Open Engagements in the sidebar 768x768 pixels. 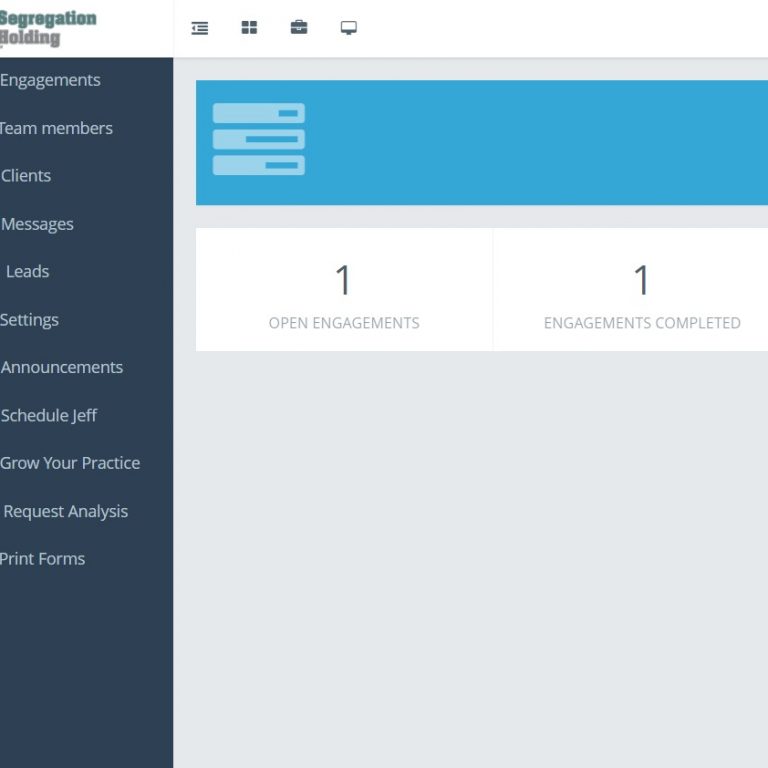pyautogui.click(x=50, y=80)
